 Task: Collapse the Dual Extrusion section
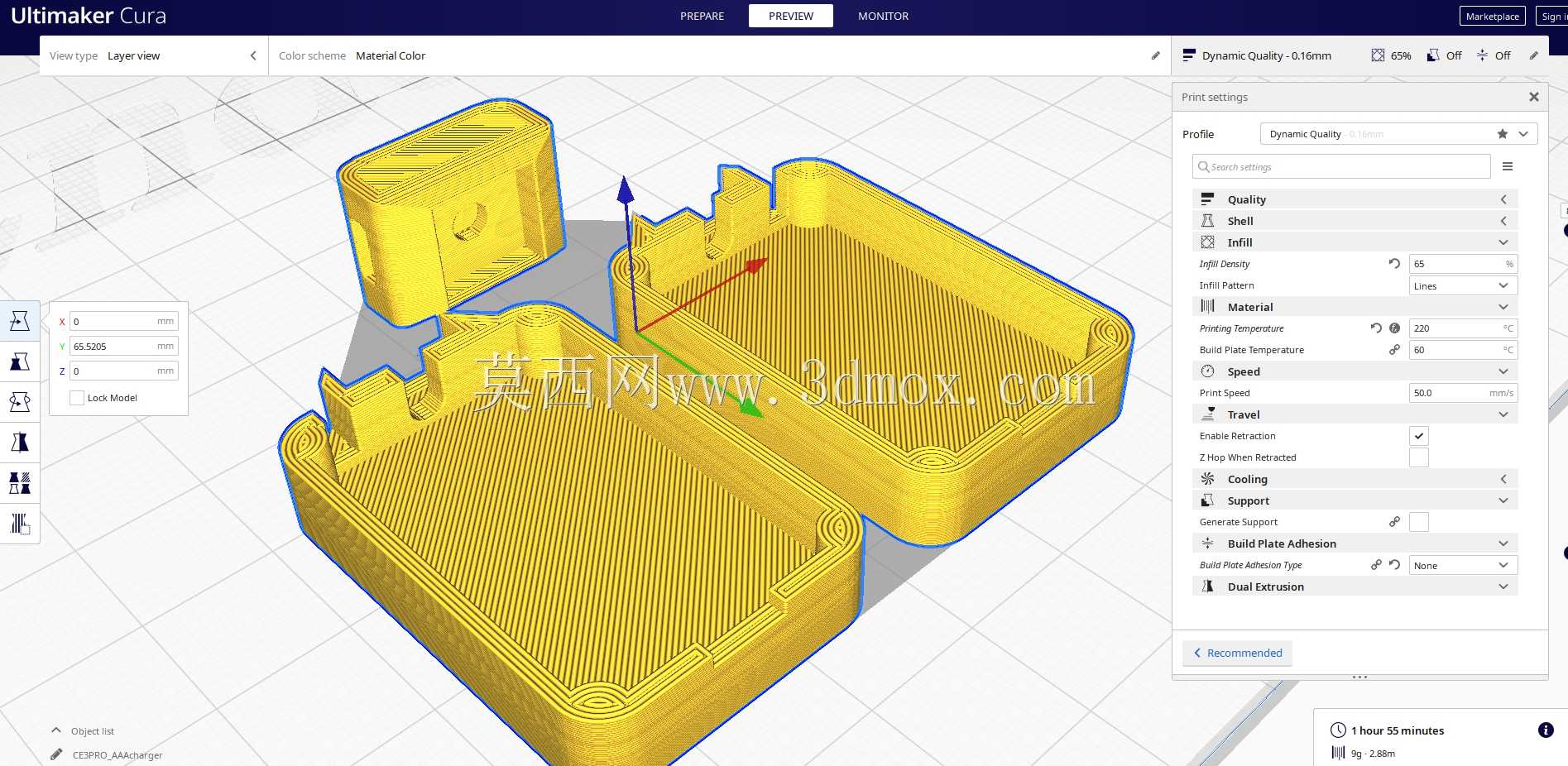click(x=1355, y=586)
